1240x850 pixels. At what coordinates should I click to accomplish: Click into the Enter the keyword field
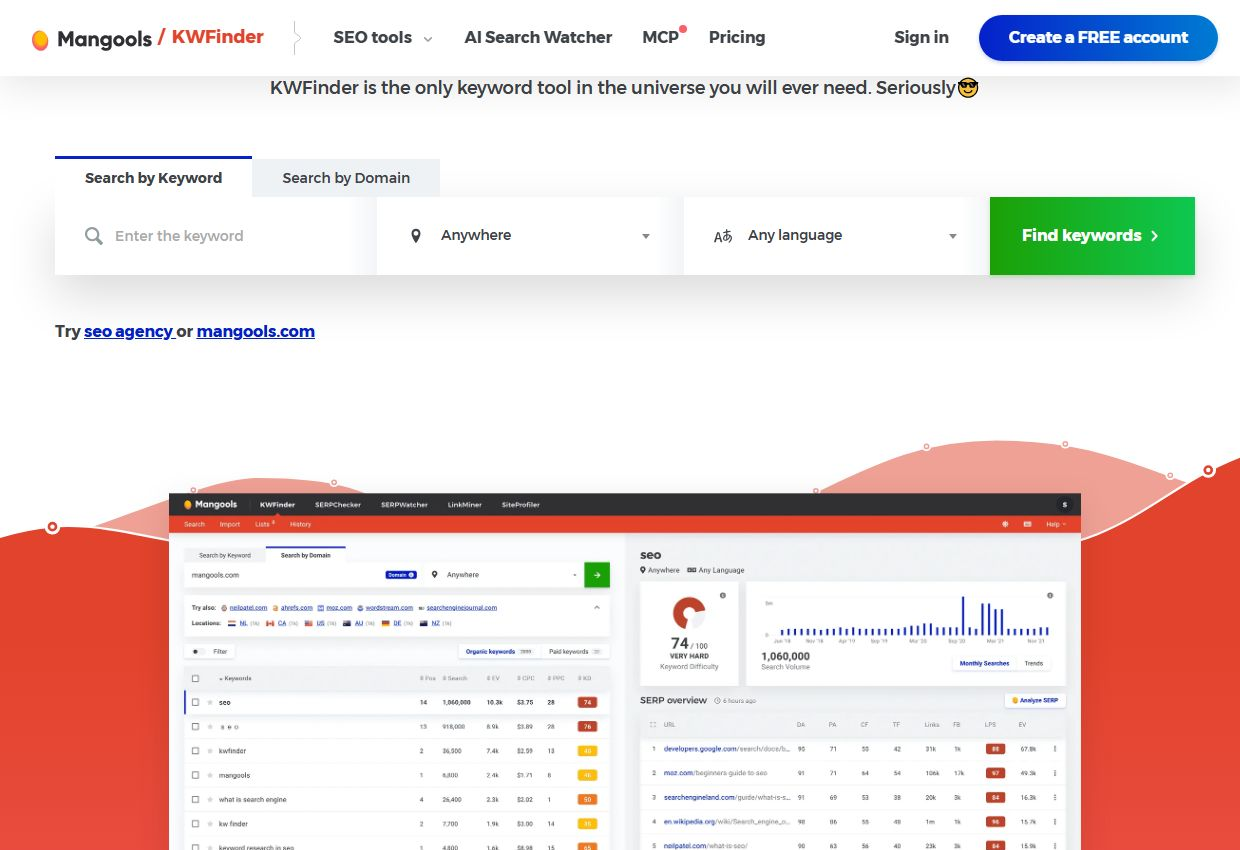click(216, 236)
